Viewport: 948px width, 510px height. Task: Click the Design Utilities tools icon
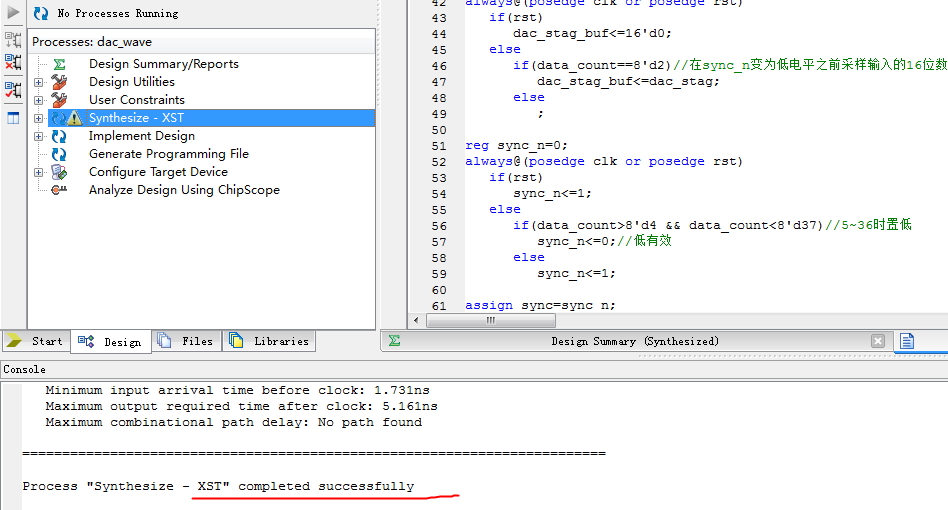point(59,82)
